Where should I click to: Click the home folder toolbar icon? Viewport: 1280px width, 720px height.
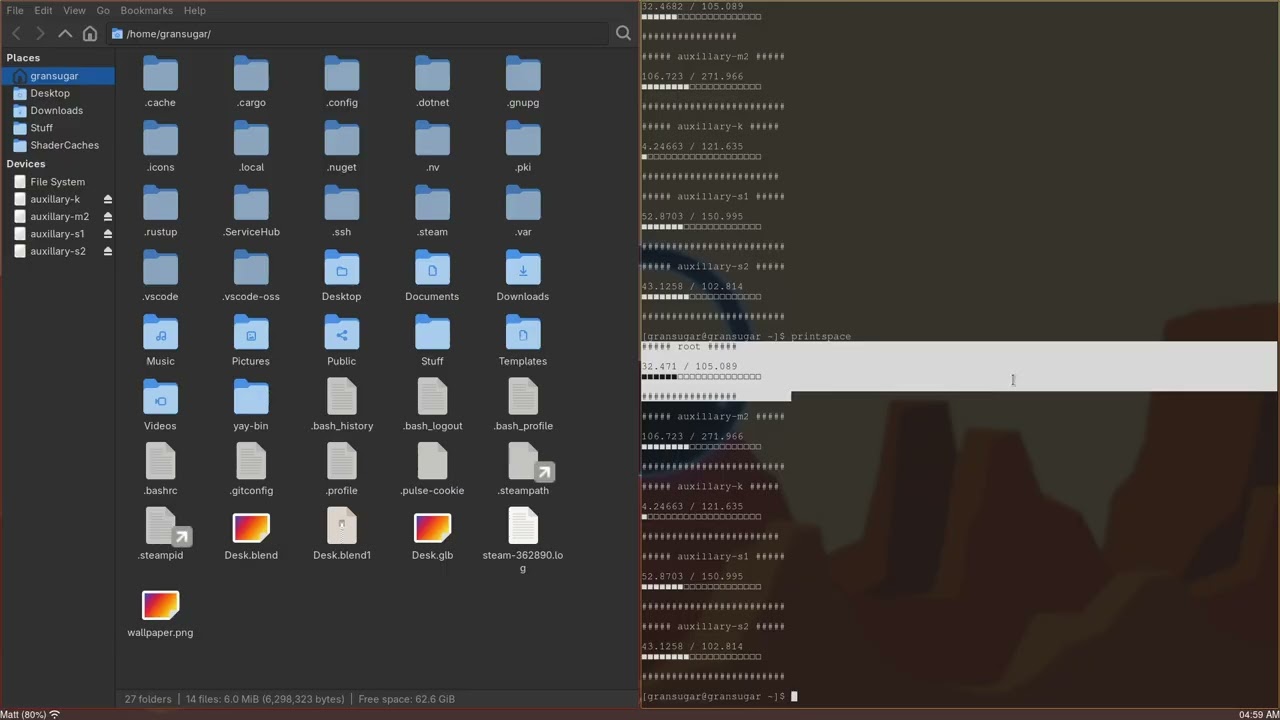tap(90, 34)
